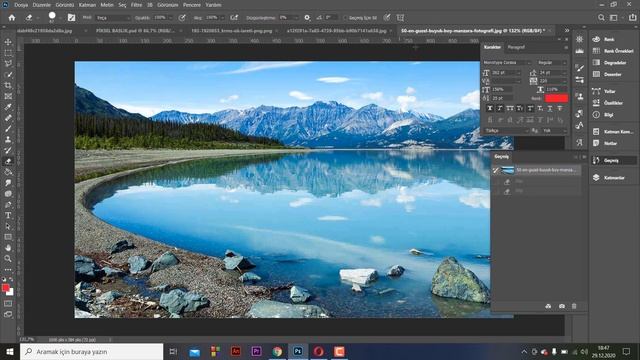
Task: Click the trash delete state icon
Action: tap(574, 306)
